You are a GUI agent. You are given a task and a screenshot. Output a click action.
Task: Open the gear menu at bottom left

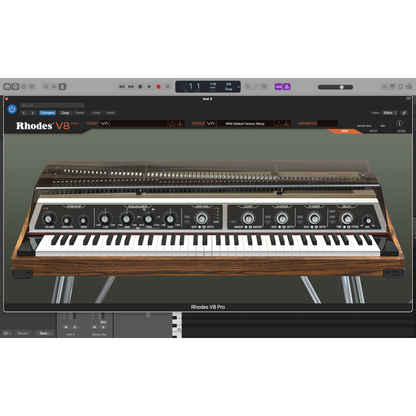pos(7,333)
